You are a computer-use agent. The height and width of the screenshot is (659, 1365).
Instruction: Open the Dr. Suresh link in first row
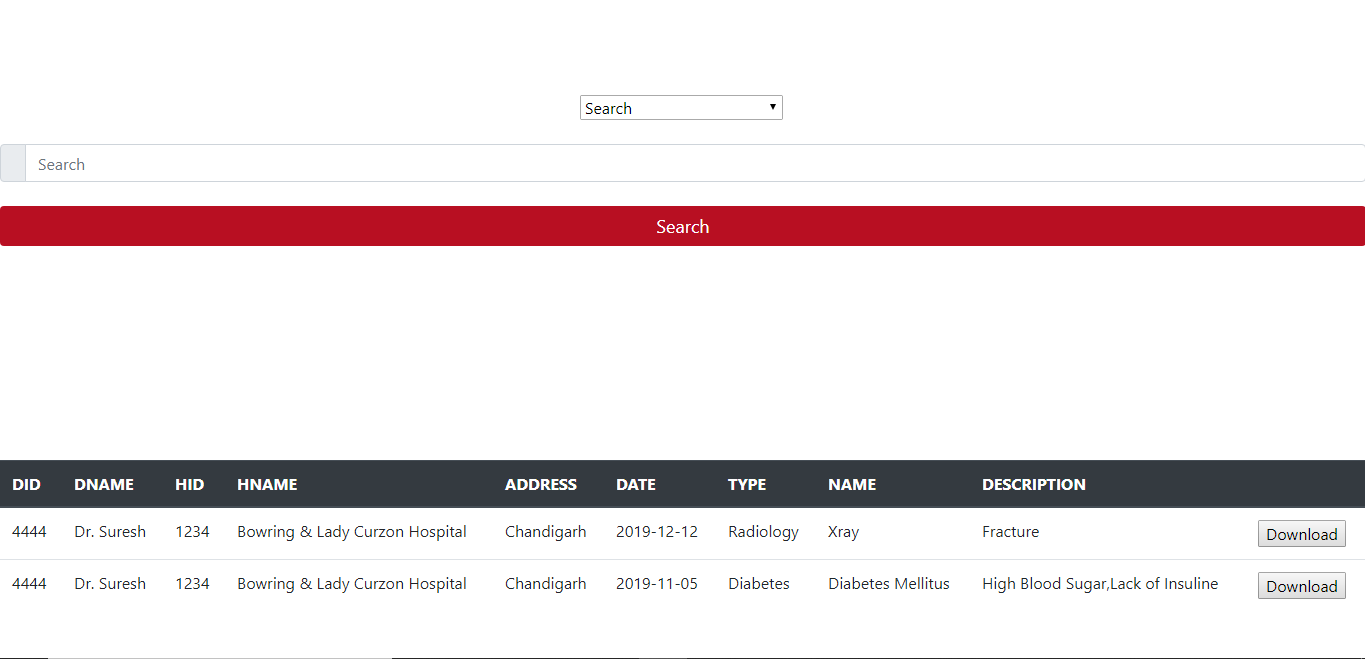click(x=110, y=531)
